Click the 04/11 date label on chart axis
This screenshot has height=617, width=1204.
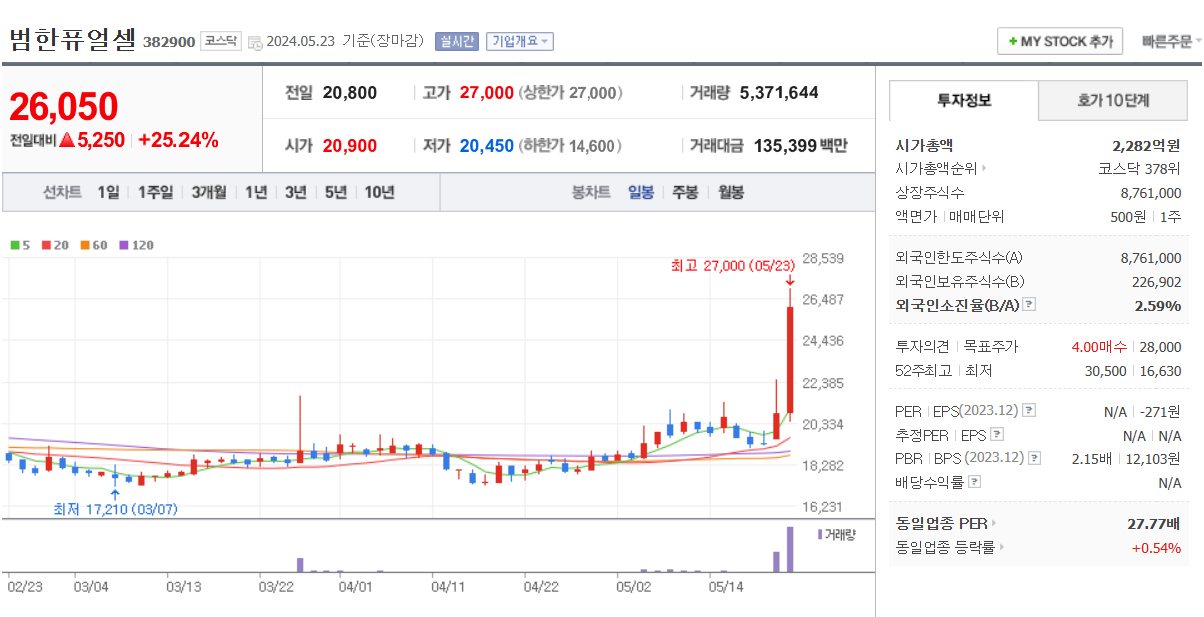(x=448, y=587)
